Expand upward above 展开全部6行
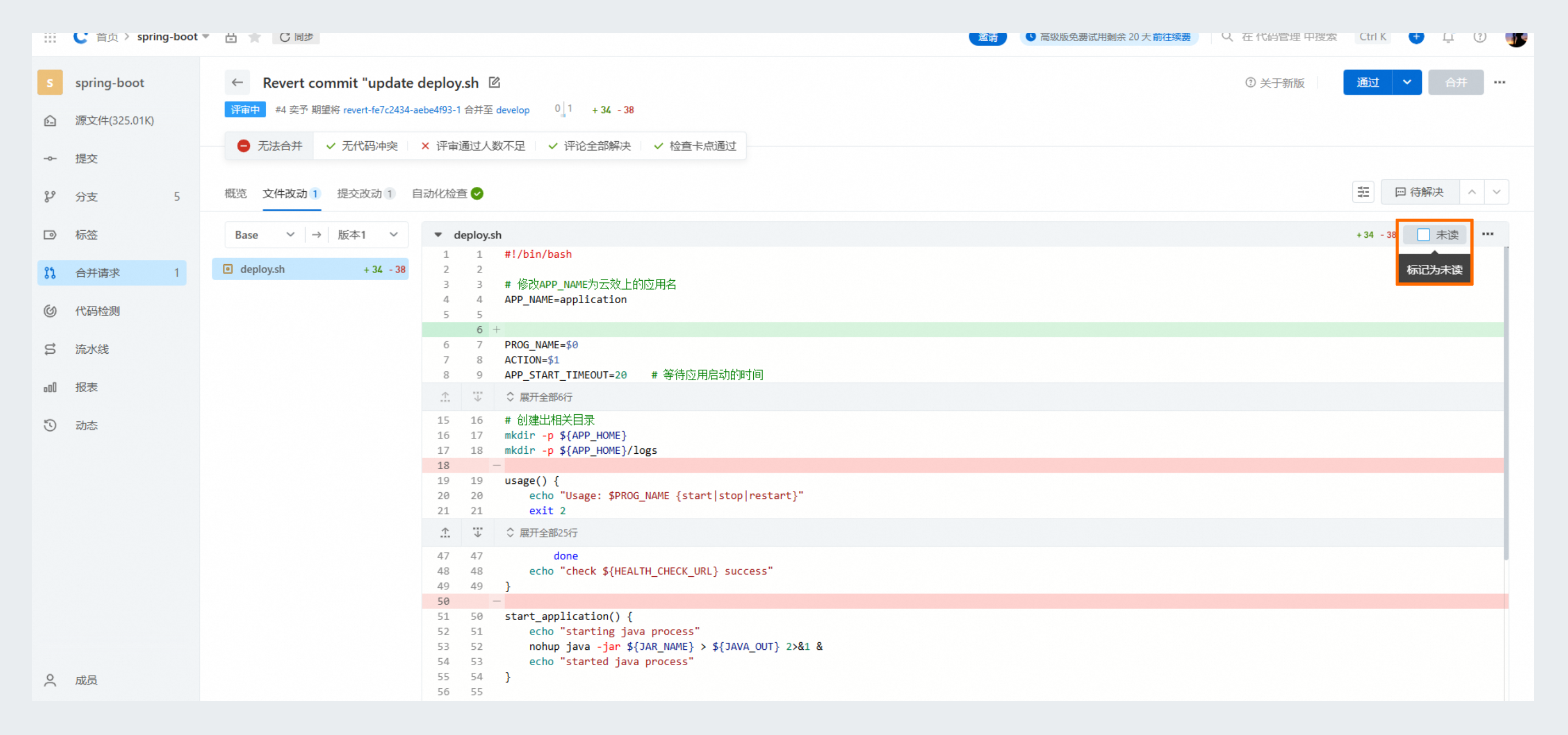Screen dimensions: 1568x735 click(446, 397)
